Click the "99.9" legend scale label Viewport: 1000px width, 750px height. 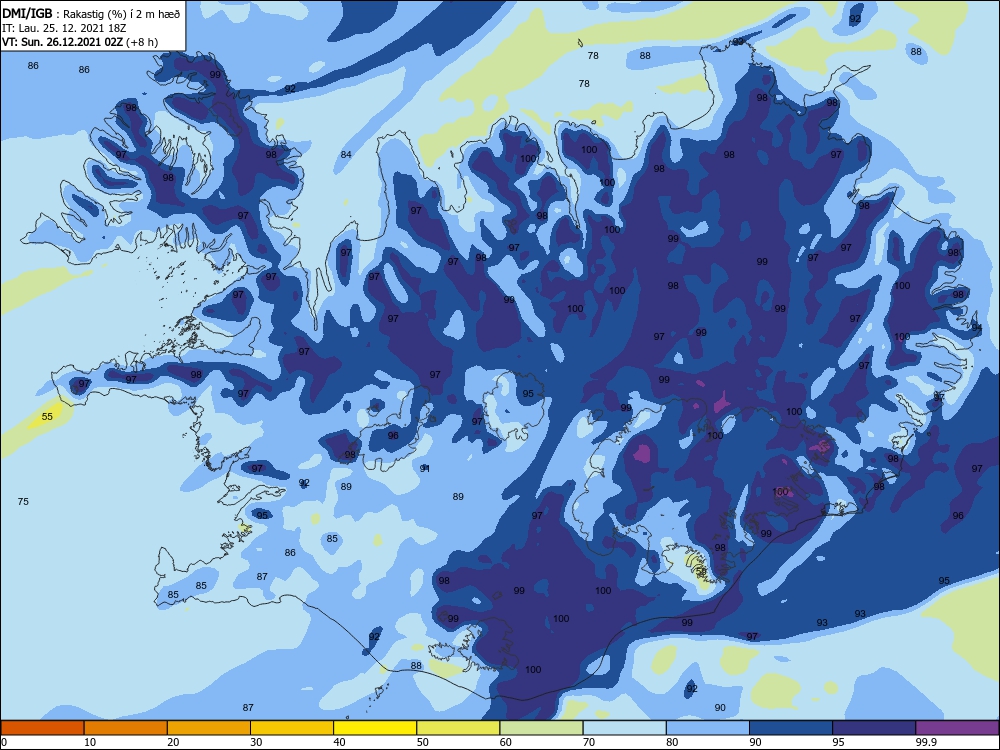(926, 742)
